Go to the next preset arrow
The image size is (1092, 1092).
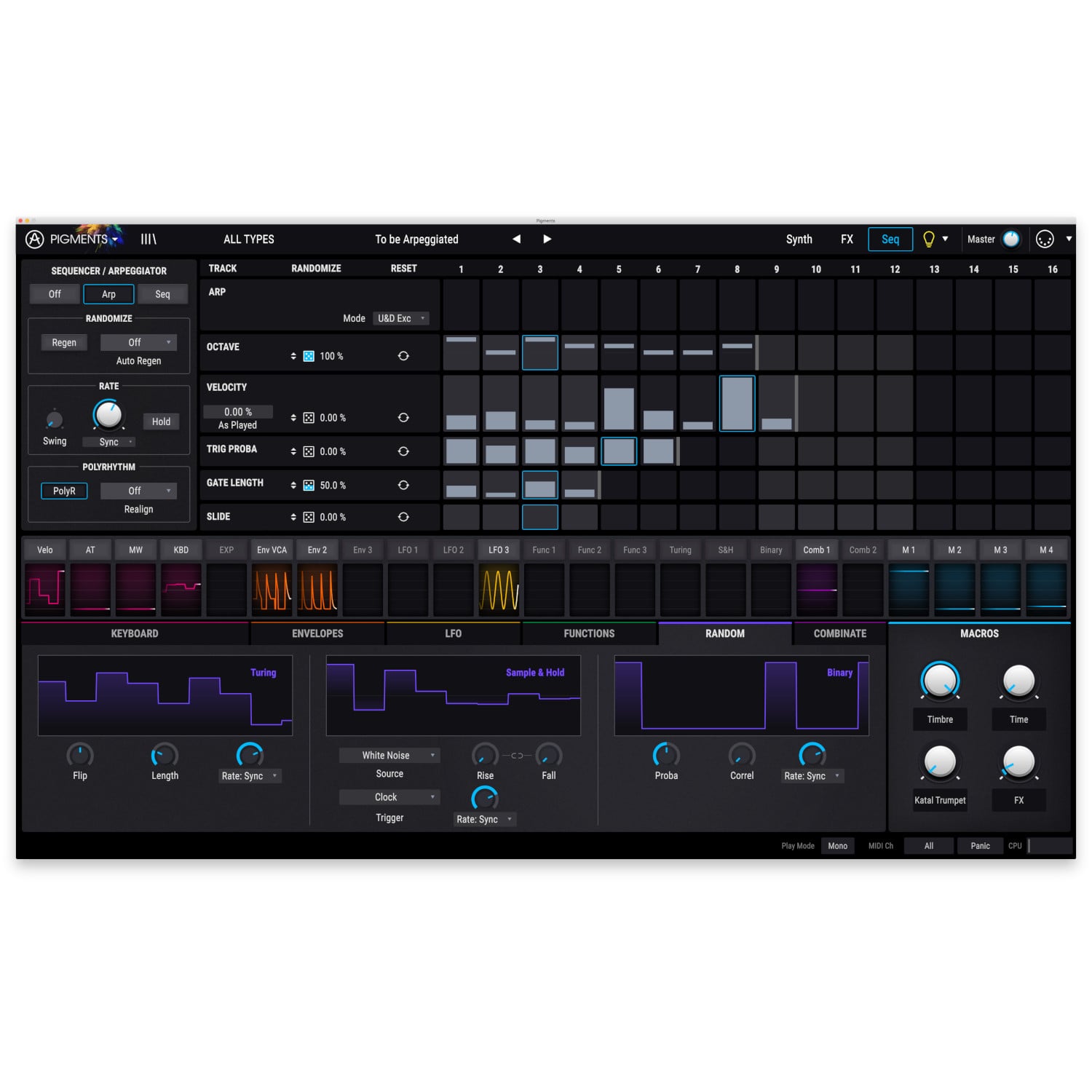pyautogui.click(x=547, y=239)
